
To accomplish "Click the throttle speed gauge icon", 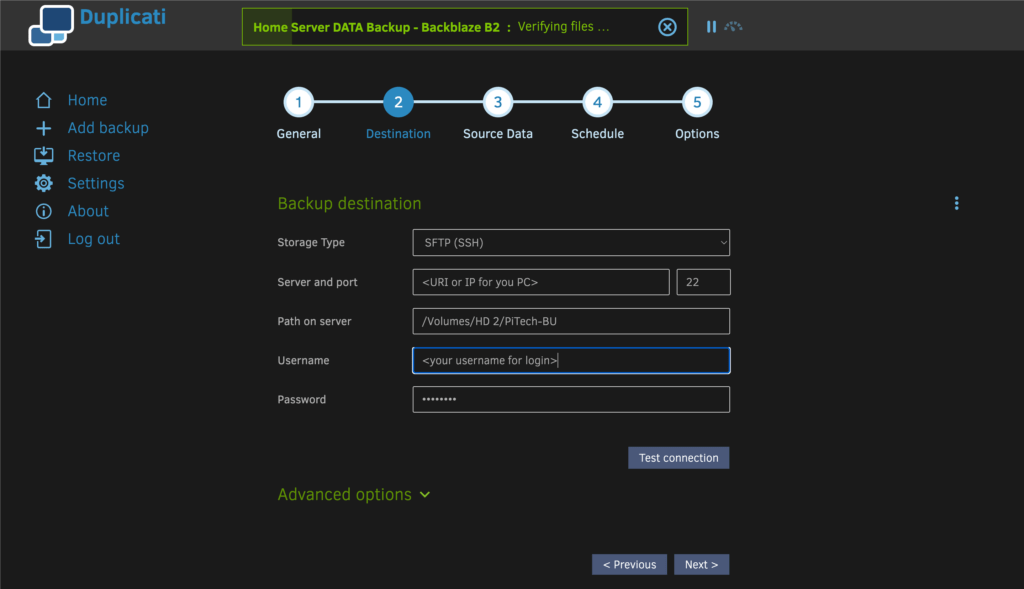I will tap(734, 27).
